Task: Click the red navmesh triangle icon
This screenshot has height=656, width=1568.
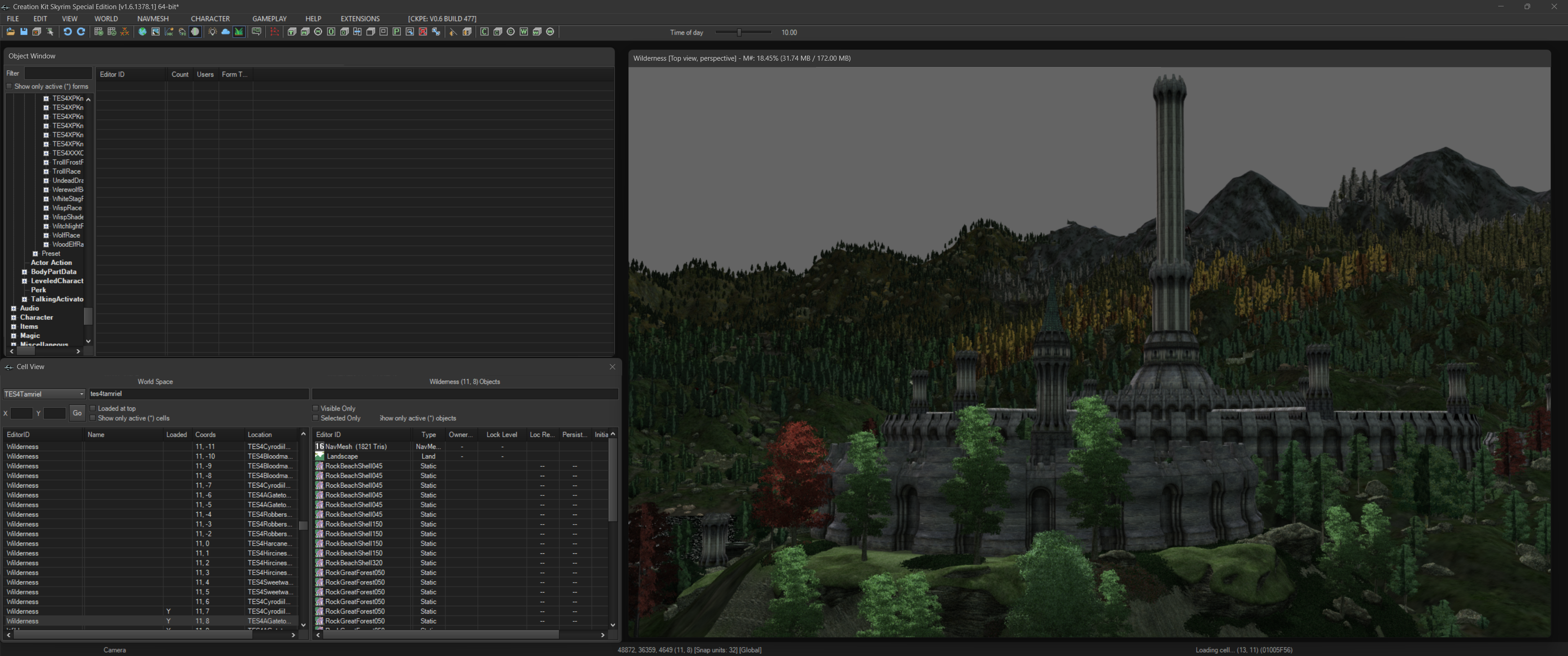Action: (x=275, y=31)
